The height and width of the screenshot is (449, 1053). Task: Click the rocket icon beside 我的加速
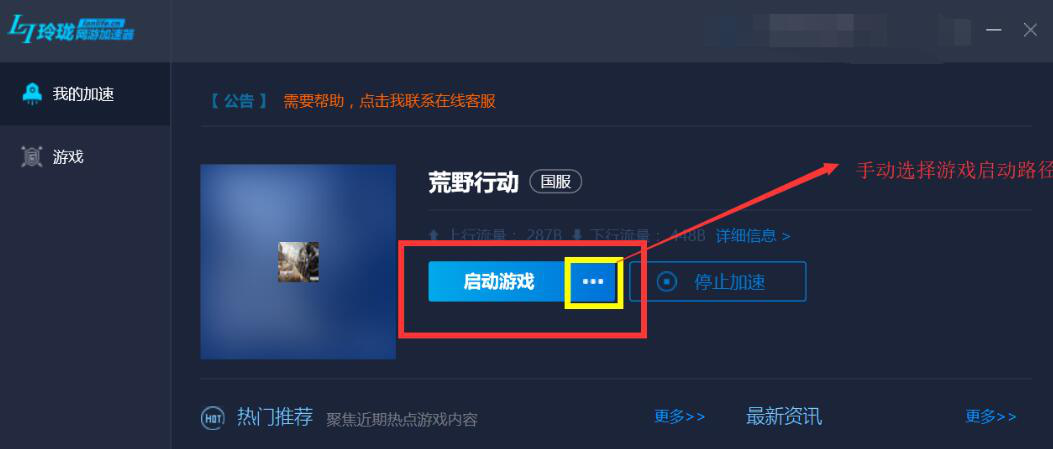click(32, 94)
